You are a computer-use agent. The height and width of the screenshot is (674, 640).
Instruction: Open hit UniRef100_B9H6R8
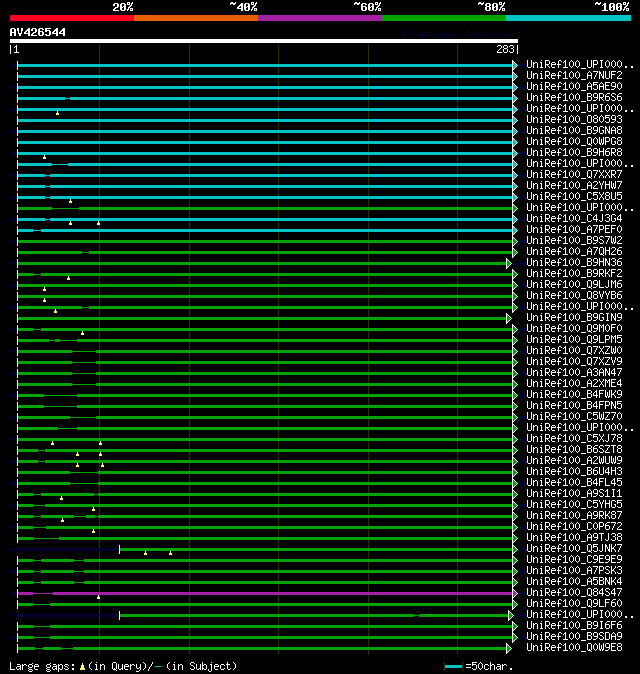click(x=574, y=153)
